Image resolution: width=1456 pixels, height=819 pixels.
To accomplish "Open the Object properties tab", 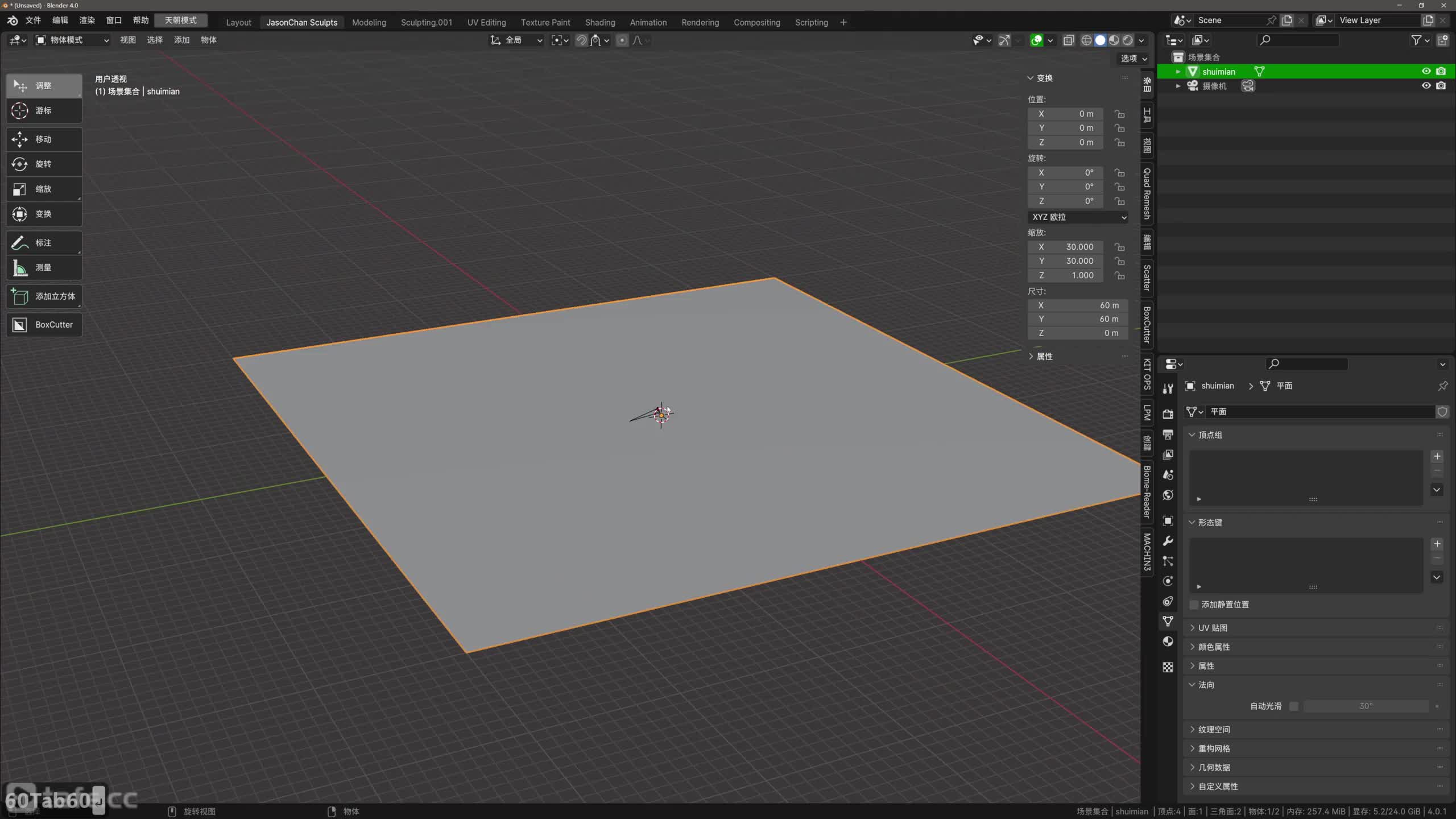I will tap(1168, 520).
